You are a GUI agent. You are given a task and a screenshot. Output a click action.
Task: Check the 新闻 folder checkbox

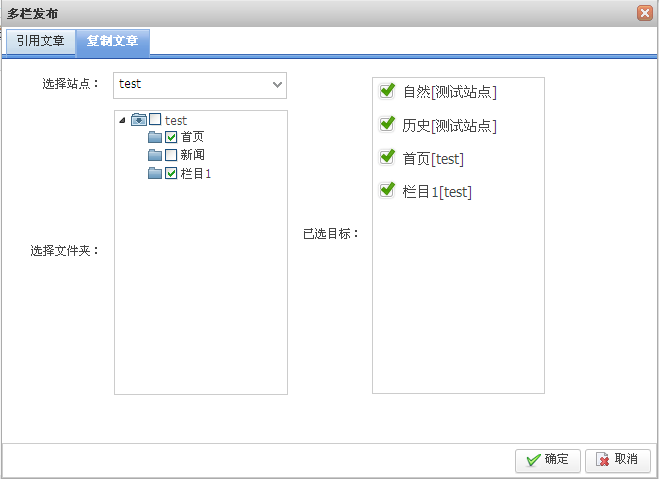[171, 155]
